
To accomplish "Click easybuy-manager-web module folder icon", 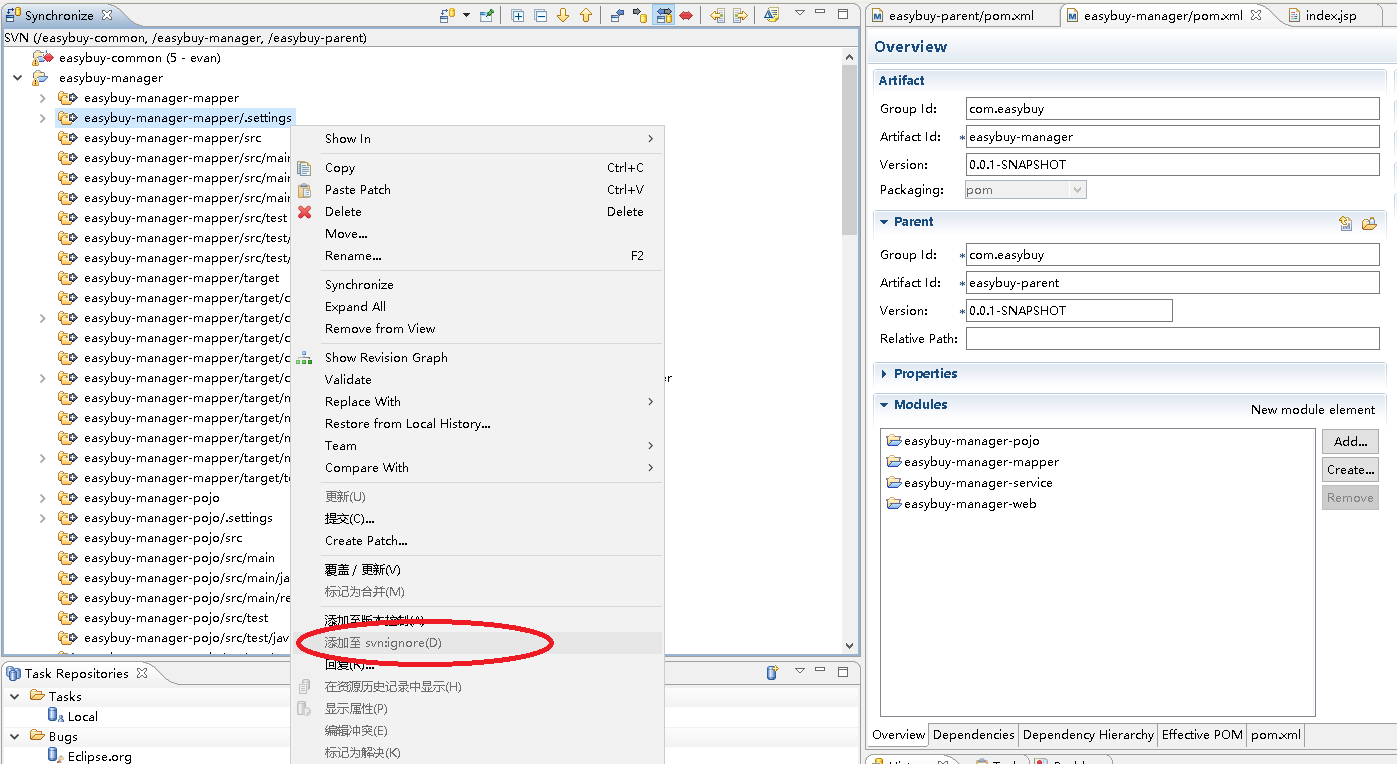I will coord(894,504).
